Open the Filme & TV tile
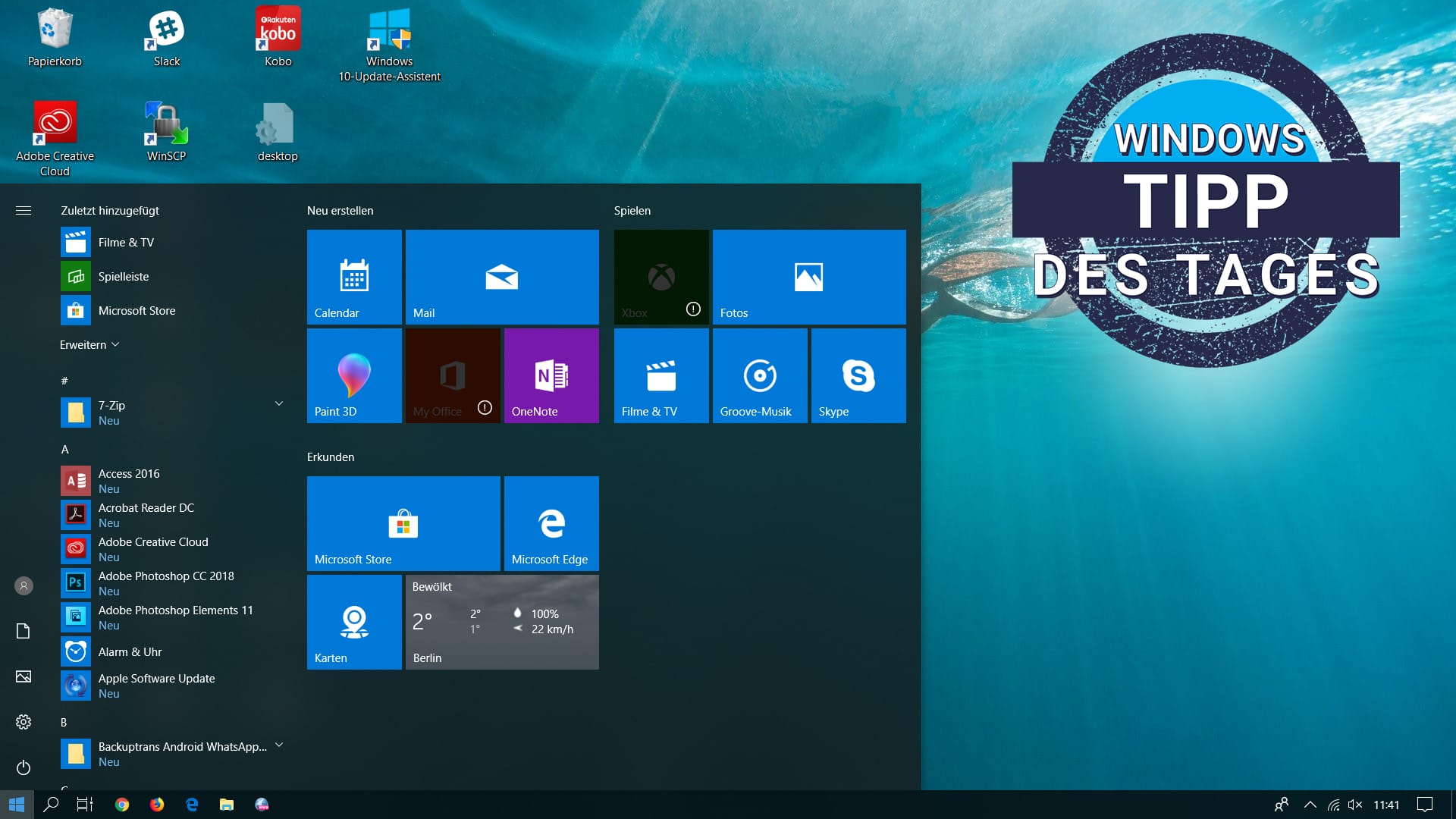This screenshot has width=1456, height=819. (661, 375)
